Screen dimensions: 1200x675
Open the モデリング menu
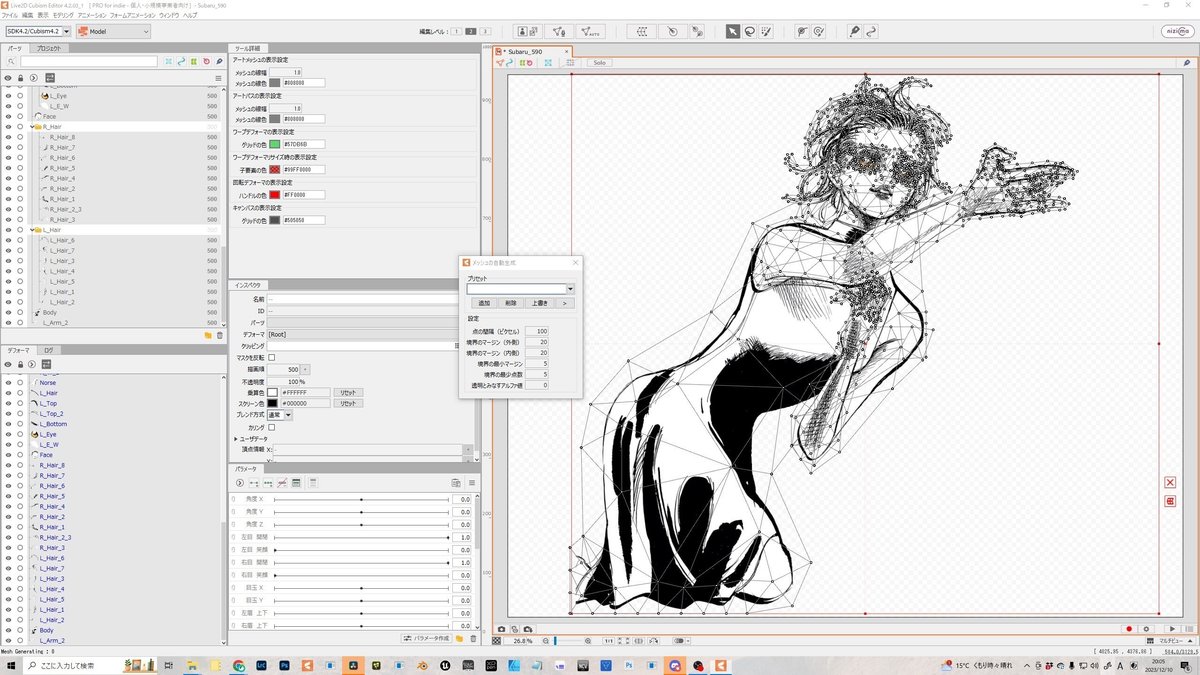point(62,16)
